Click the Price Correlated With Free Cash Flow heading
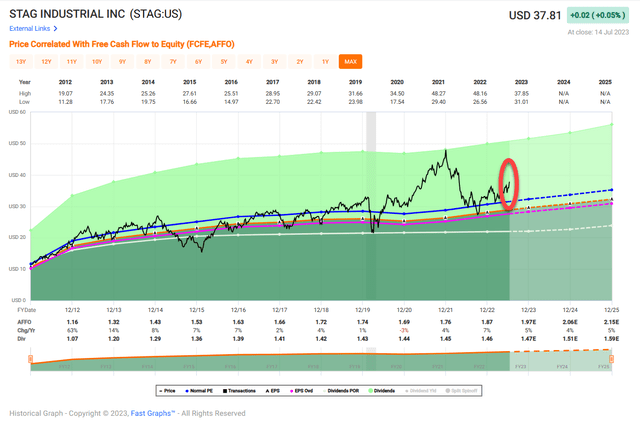Image resolution: width=640 pixels, height=421 pixels. click(122, 44)
